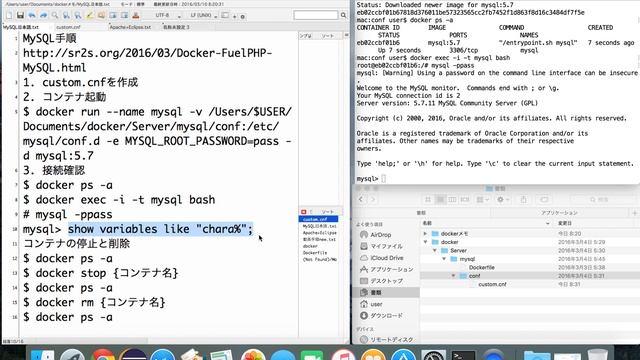Click Finder back navigation arrow
Image resolution: width=640 pixels, height=360 pixels.
coord(361,200)
